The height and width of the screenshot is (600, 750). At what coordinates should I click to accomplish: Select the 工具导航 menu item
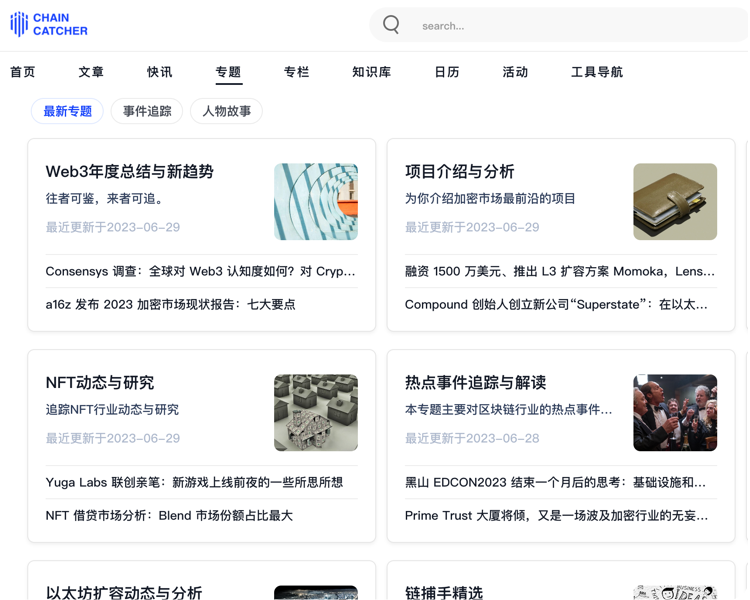click(x=596, y=72)
